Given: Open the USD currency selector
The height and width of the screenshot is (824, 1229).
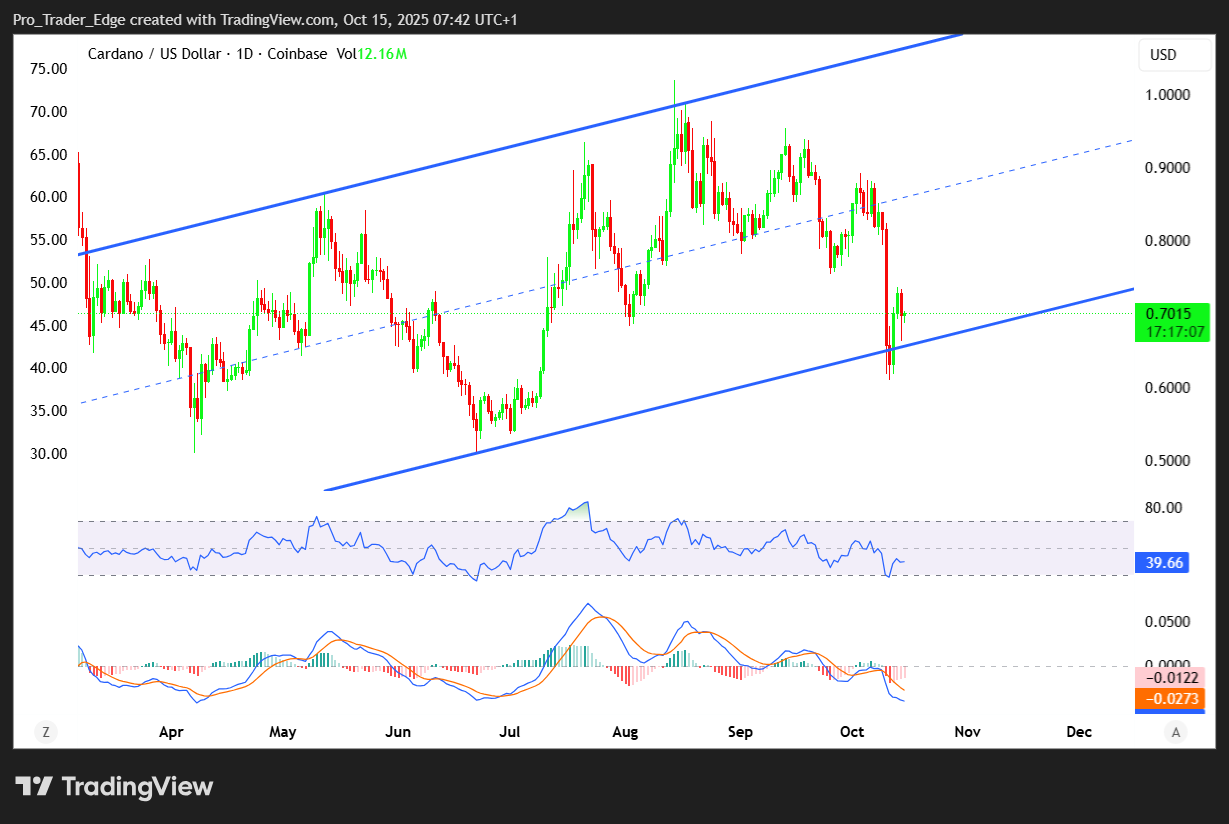Looking at the screenshot, I should click(1163, 55).
